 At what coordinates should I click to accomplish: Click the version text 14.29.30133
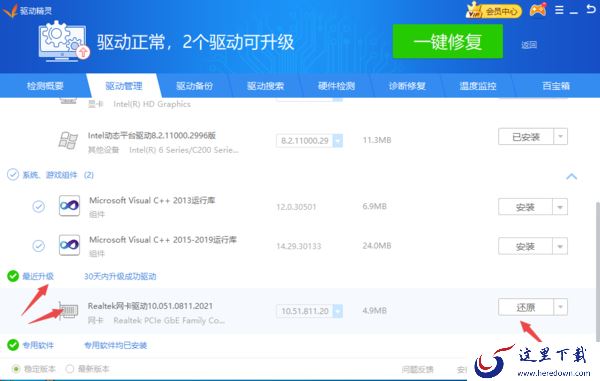click(x=298, y=246)
